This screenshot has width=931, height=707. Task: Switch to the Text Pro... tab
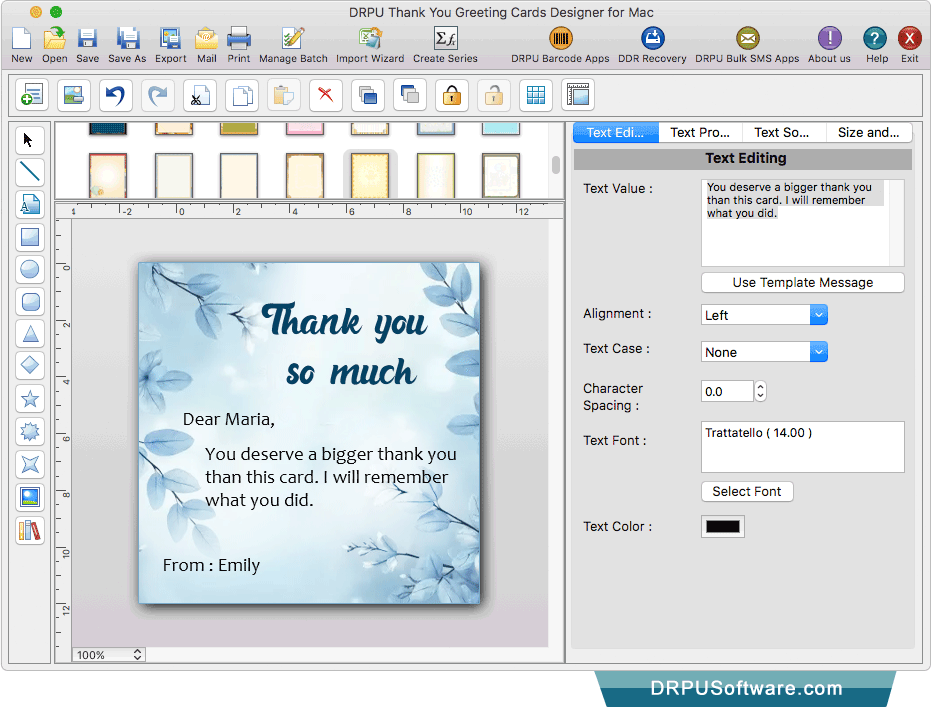700,132
